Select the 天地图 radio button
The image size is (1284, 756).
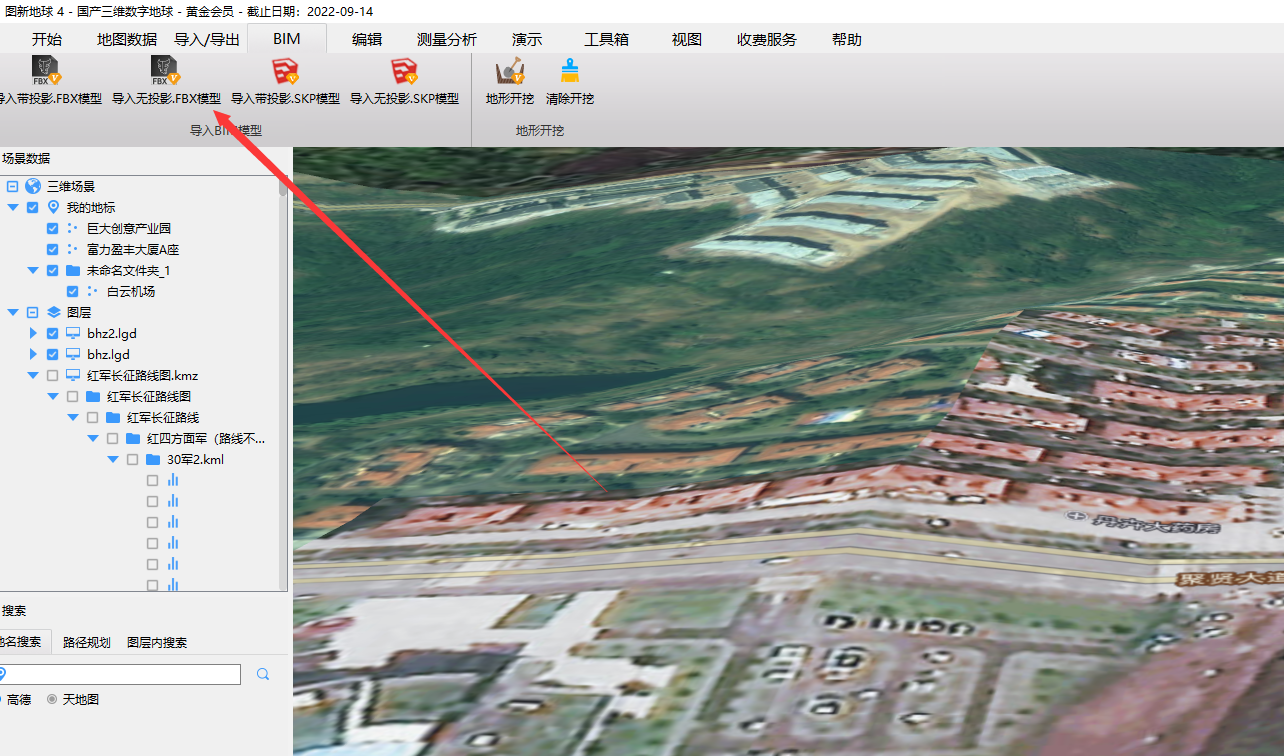[52, 700]
